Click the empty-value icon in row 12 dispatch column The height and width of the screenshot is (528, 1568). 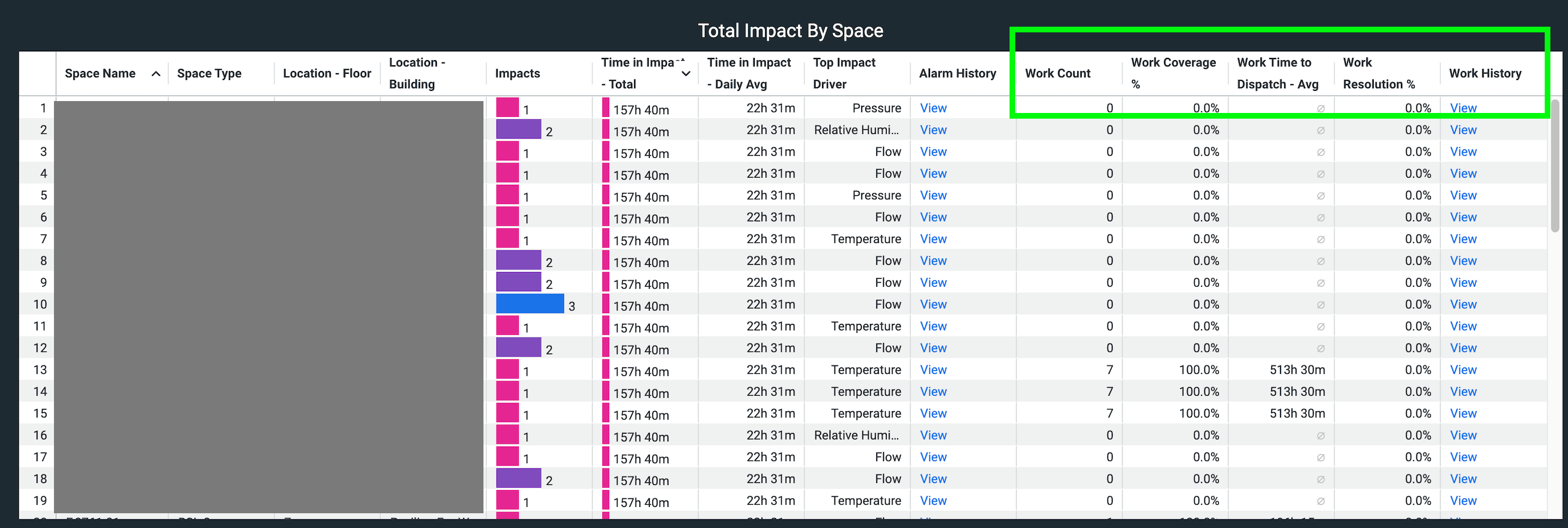1320,349
